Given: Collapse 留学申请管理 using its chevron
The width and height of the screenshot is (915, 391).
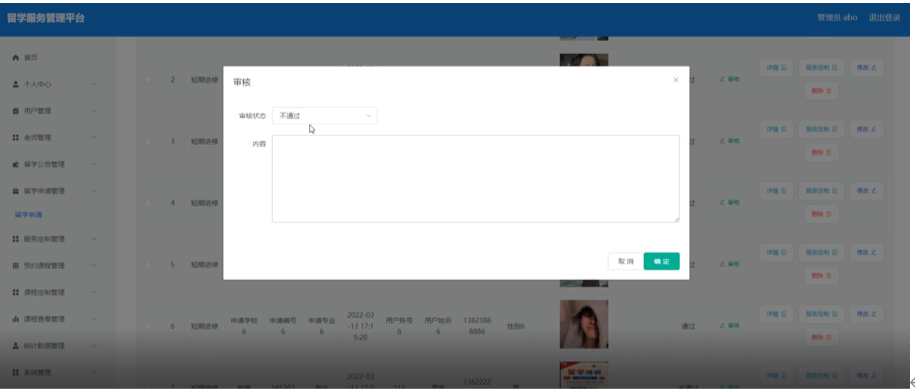Looking at the screenshot, I should (x=94, y=191).
